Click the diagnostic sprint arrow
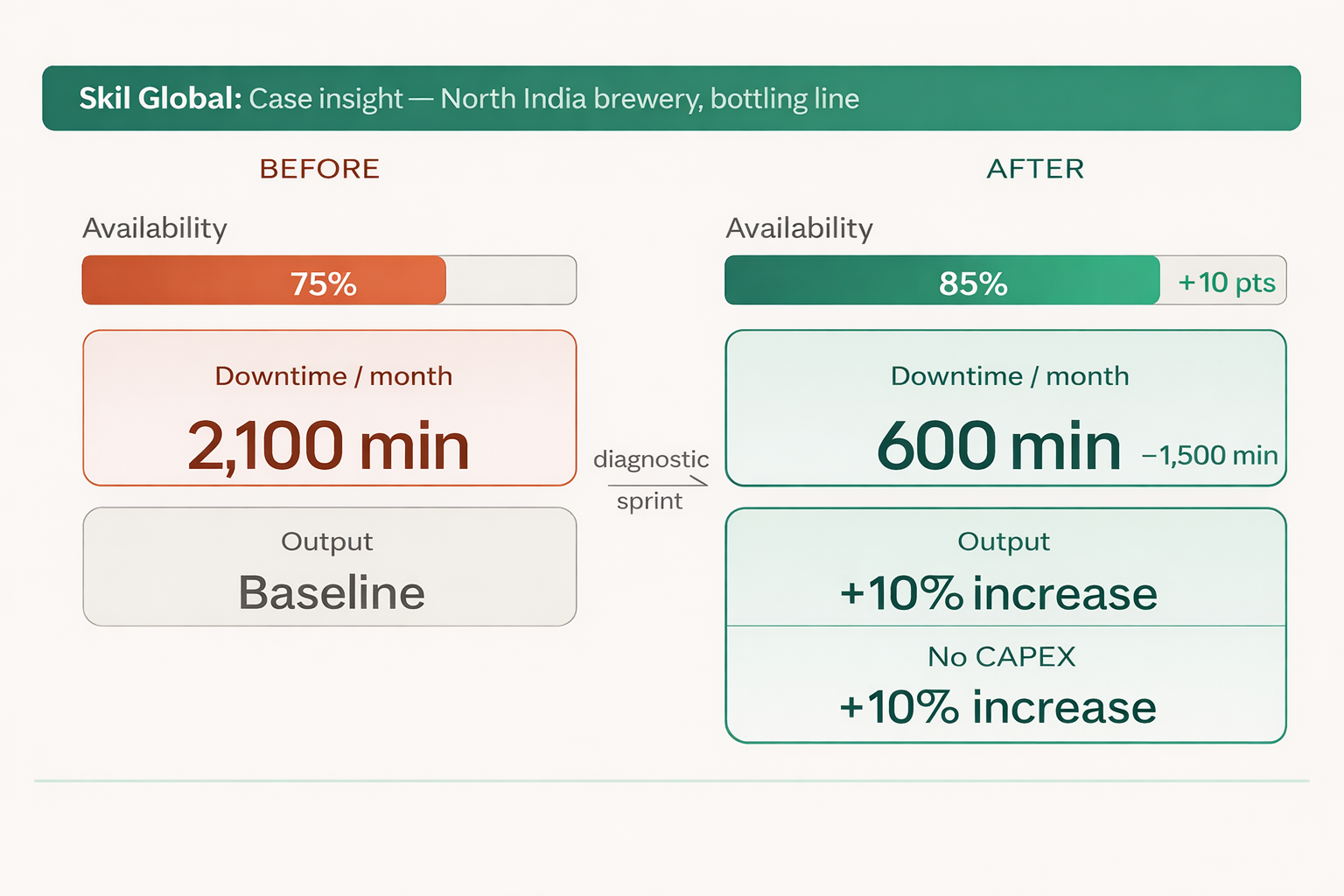 (657, 483)
